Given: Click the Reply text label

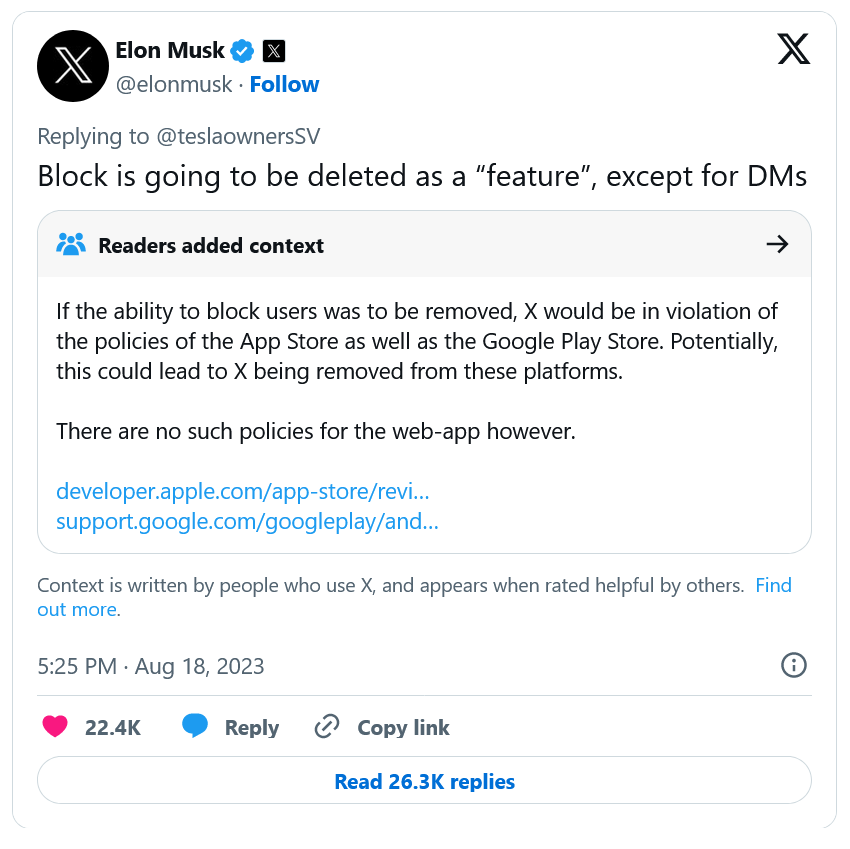Looking at the screenshot, I should [252, 728].
